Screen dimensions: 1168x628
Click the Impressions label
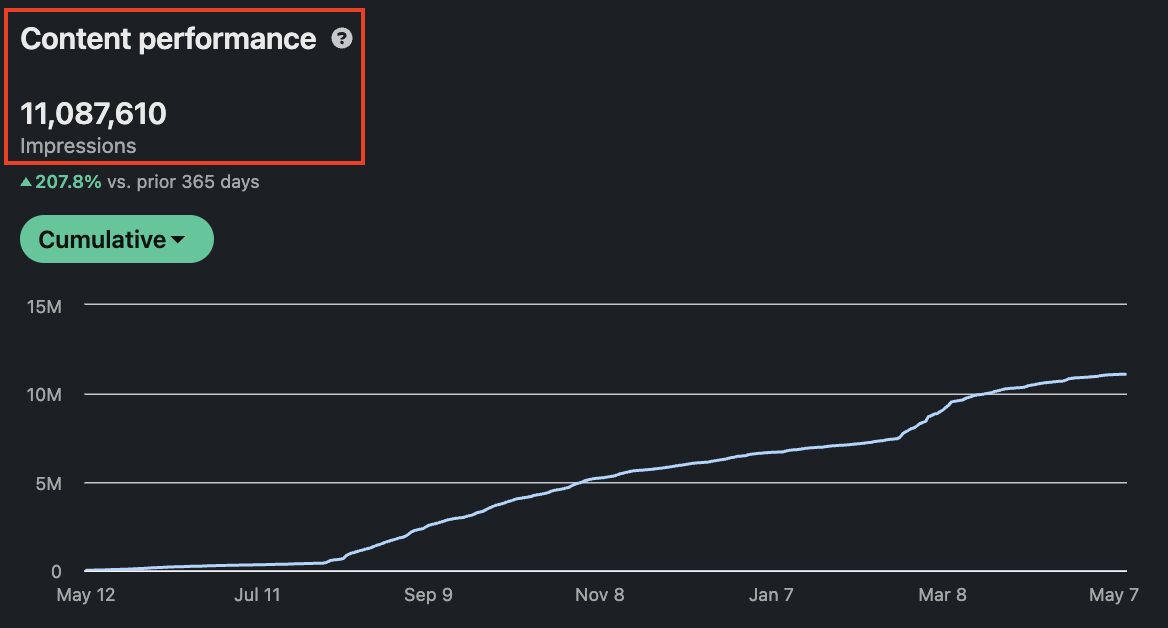click(x=78, y=146)
